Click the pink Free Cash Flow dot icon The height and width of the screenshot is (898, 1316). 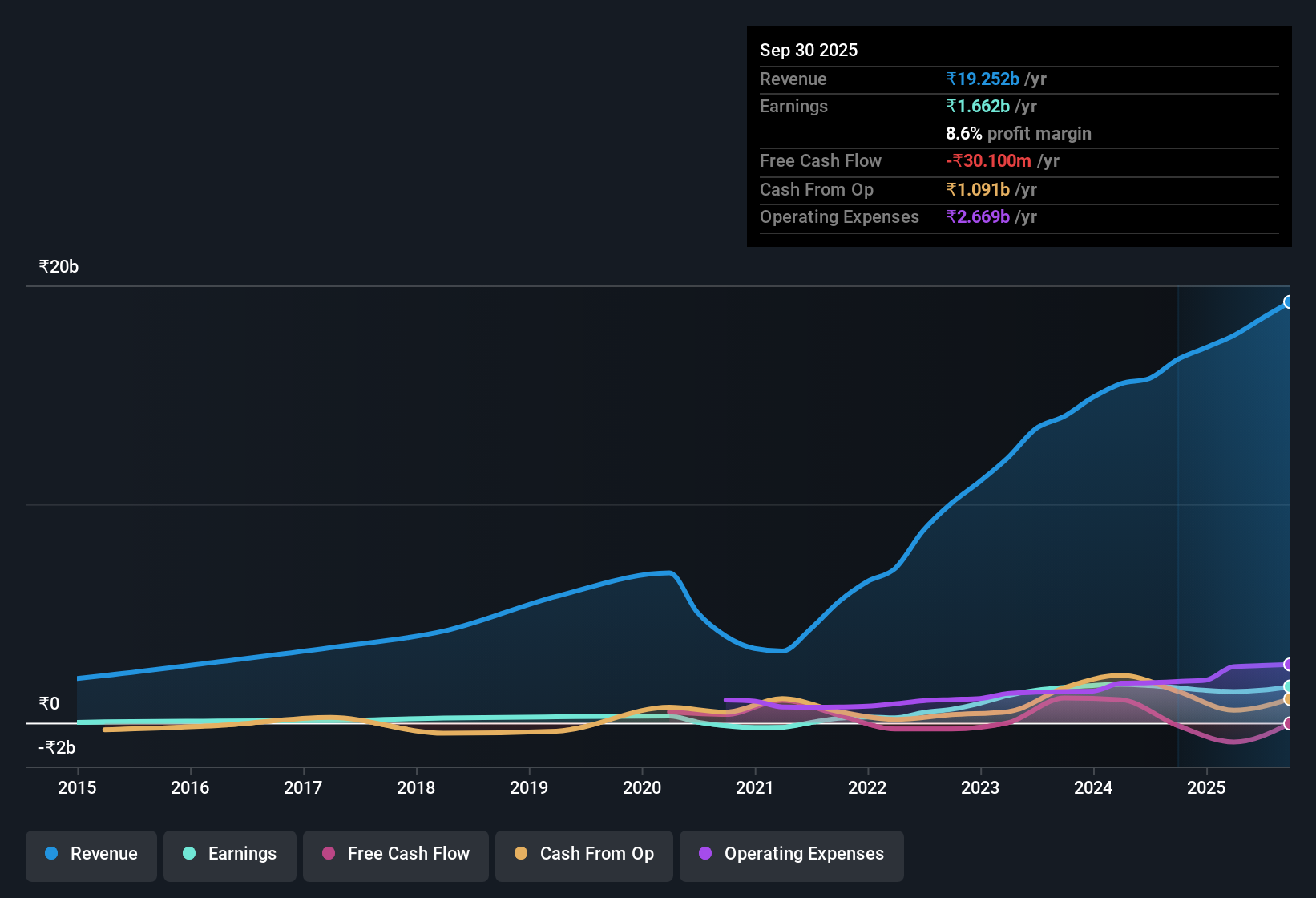(x=328, y=853)
